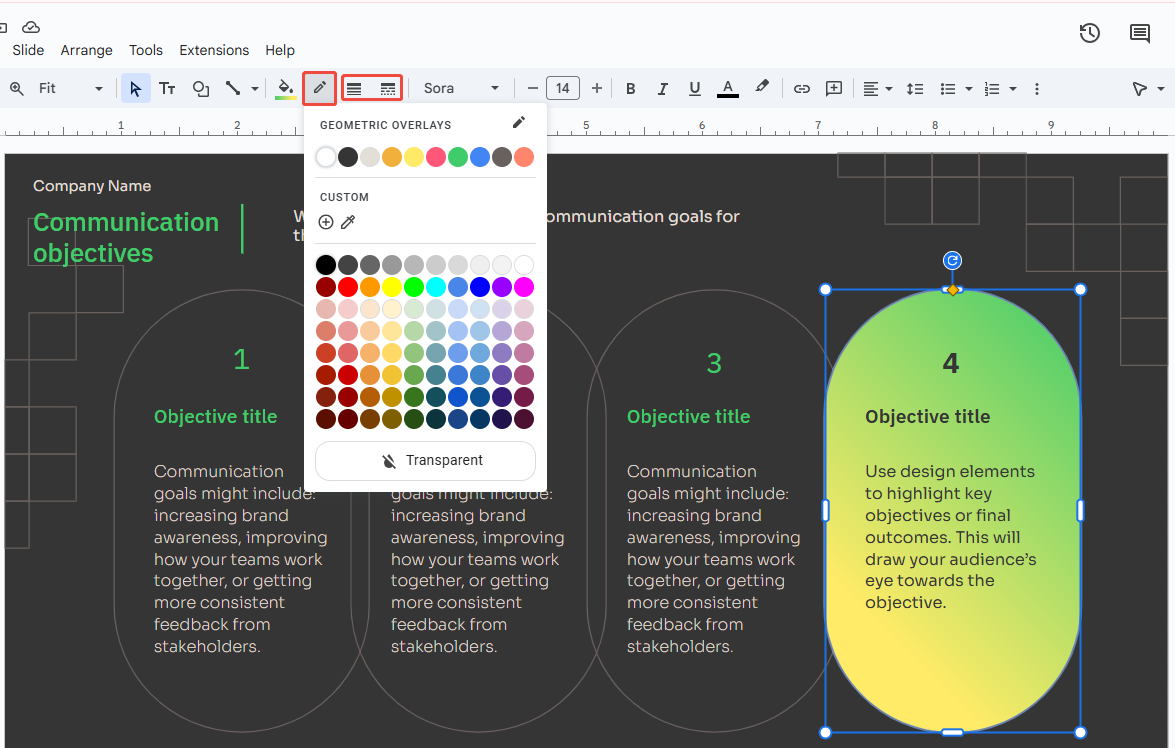Open border weight lines icon
The width and height of the screenshot is (1175, 748).
[354, 89]
